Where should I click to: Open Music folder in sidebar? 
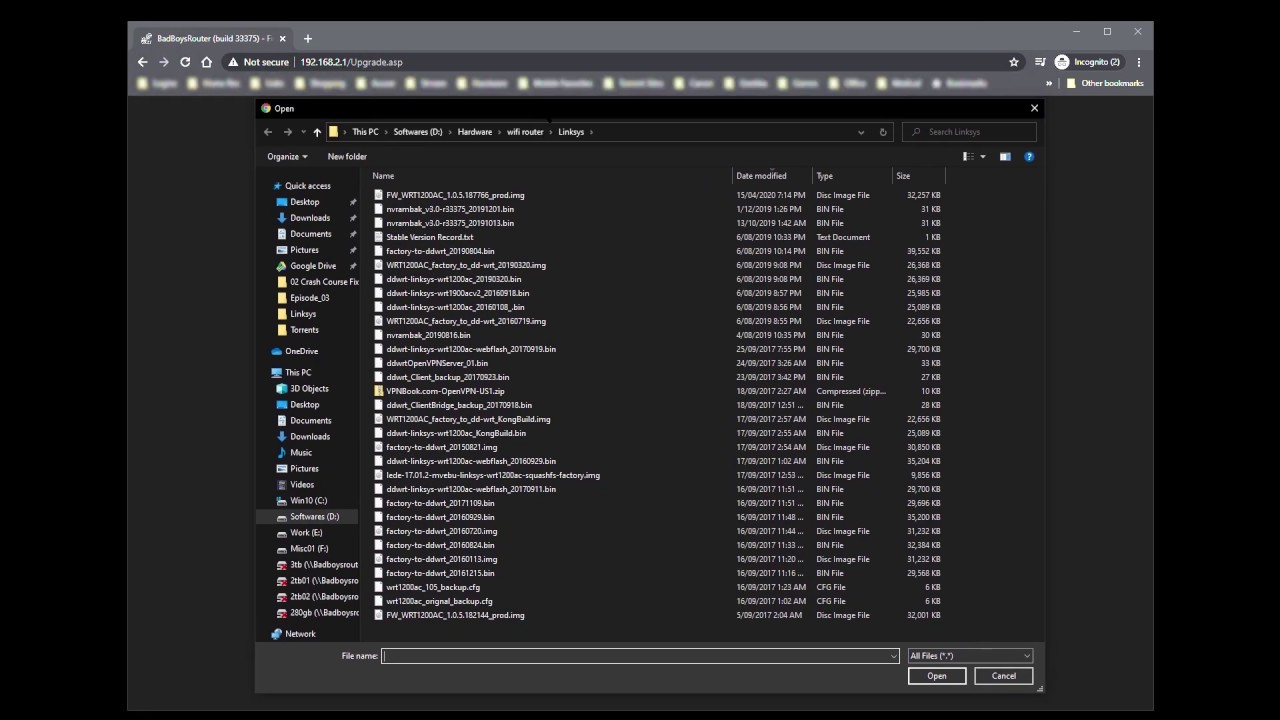click(x=301, y=453)
